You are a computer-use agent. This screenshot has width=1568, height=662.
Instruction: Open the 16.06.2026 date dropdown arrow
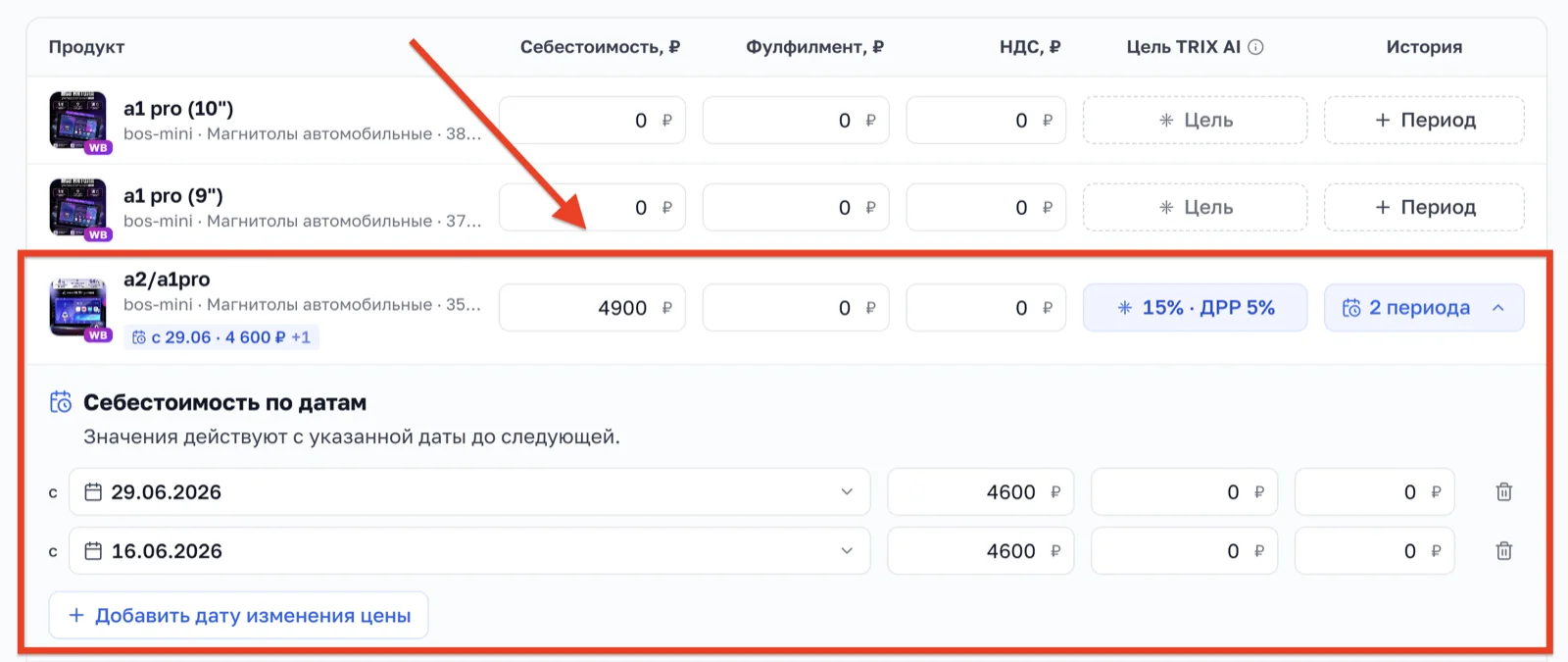tap(847, 551)
